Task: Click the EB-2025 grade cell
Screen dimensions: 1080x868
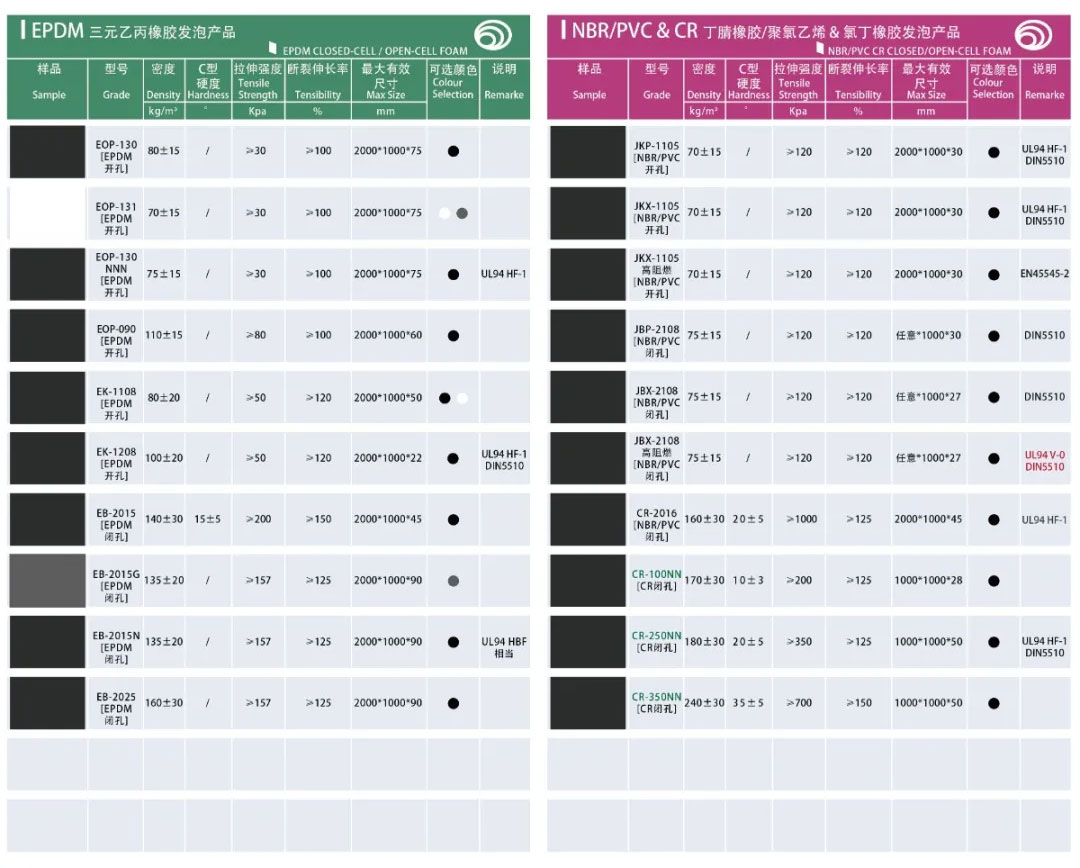Action: (116, 709)
